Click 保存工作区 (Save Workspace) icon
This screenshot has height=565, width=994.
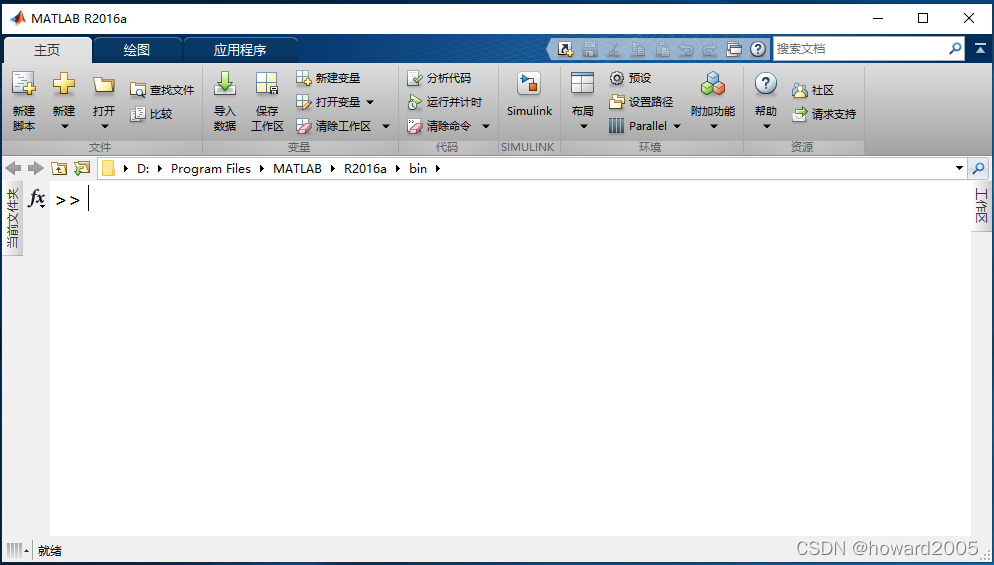click(267, 83)
